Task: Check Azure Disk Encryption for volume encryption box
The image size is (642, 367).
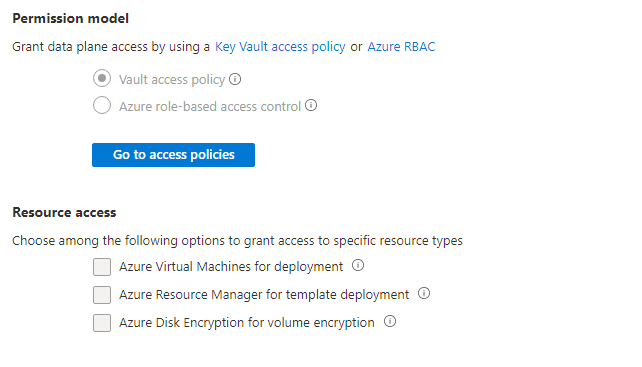Action: 102,322
